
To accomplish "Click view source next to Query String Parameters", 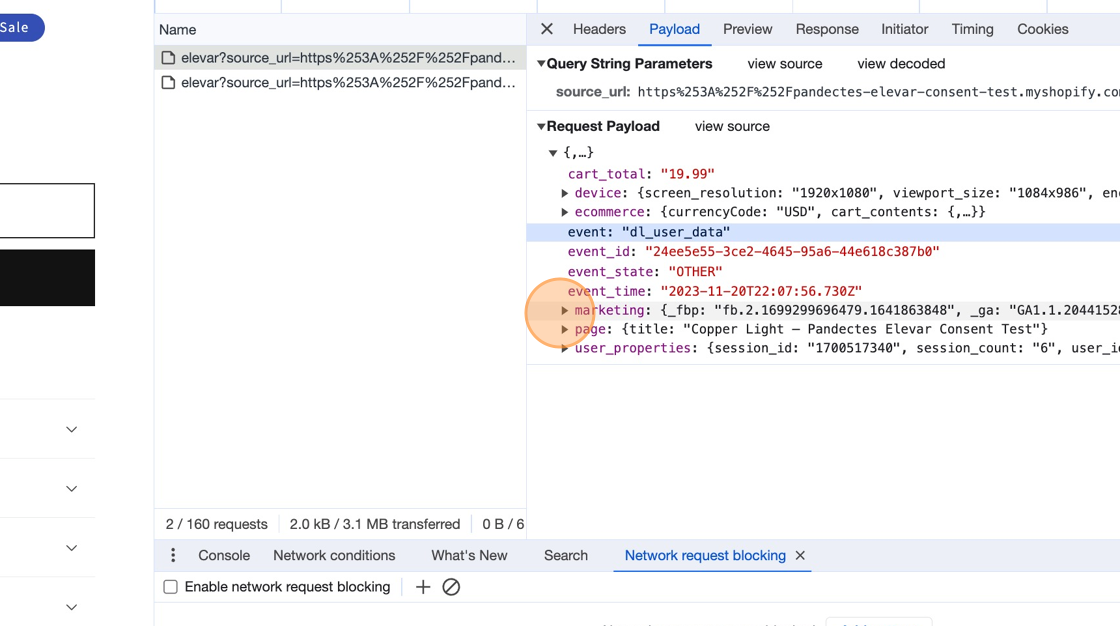I will pyautogui.click(x=784, y=64).
